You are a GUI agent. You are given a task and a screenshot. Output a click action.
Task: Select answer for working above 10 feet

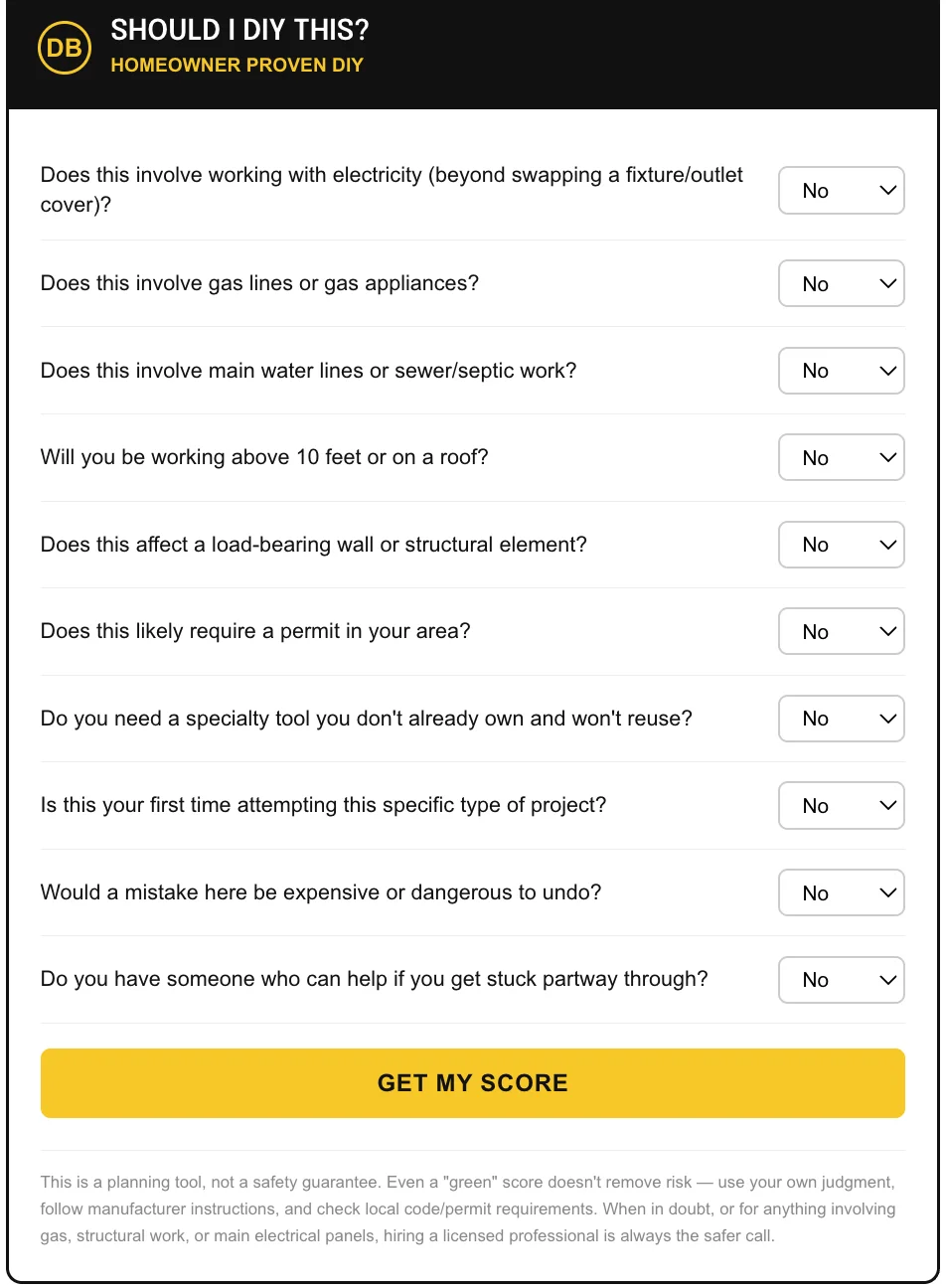point(841,458)
